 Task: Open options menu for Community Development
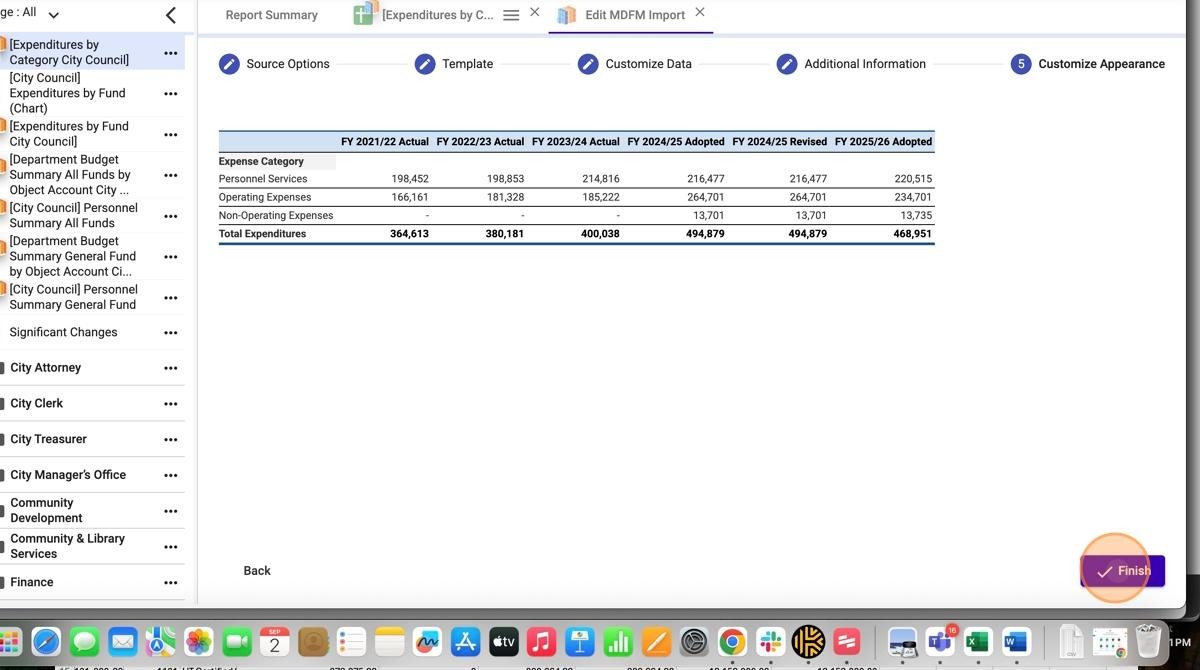point(171,511)
